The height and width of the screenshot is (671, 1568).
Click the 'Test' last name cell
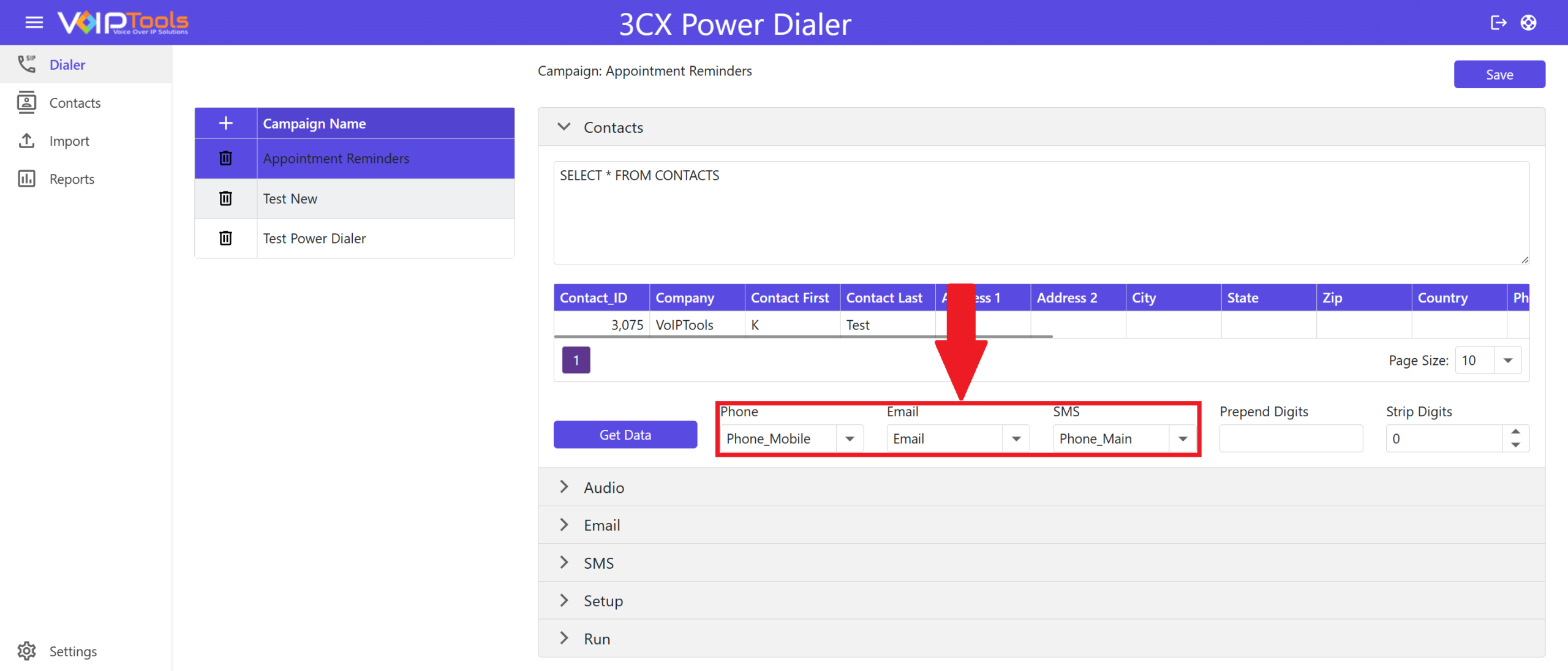point(888,324)
